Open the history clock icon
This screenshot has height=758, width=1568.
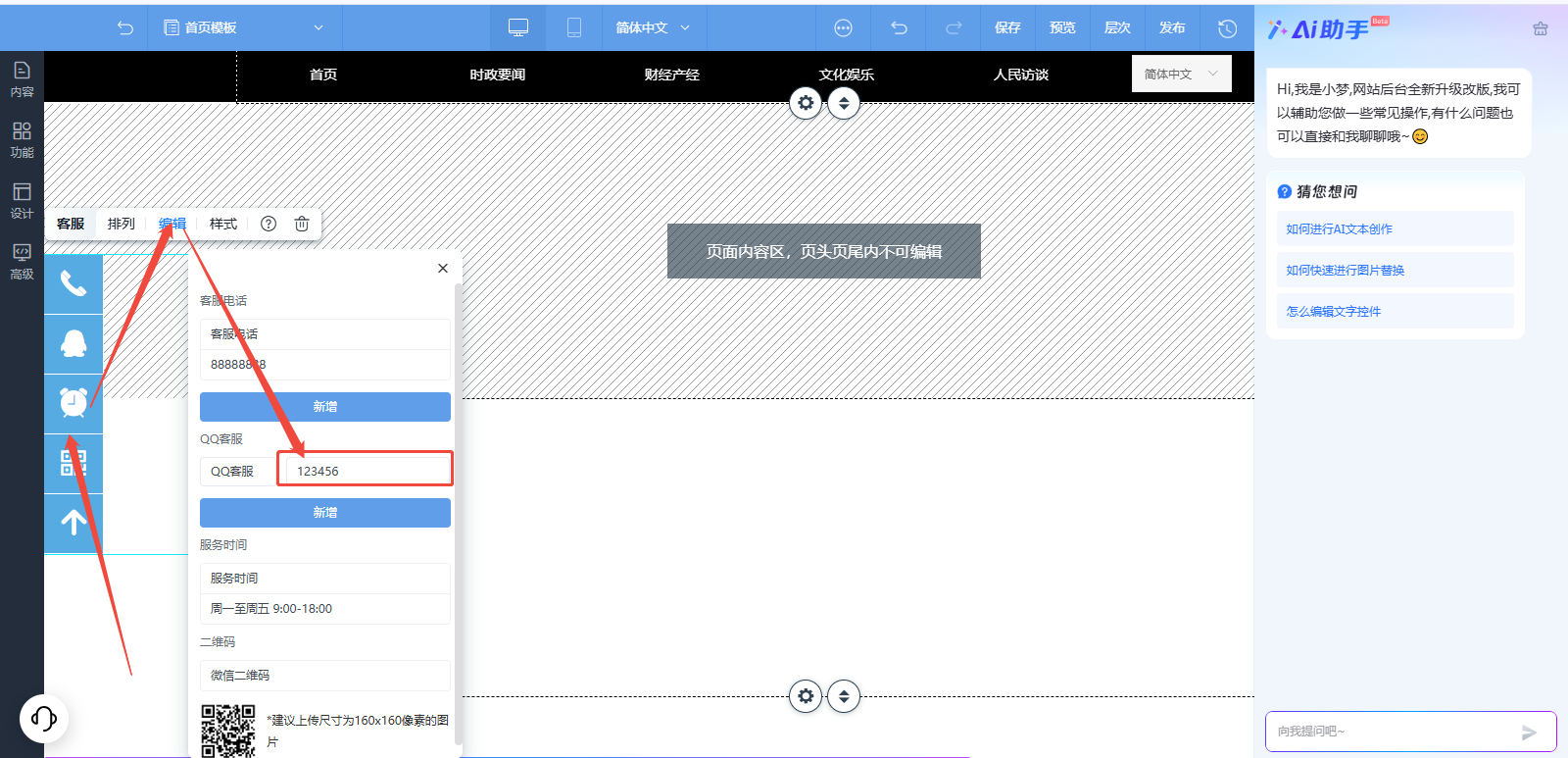(x=1227, y=28)
